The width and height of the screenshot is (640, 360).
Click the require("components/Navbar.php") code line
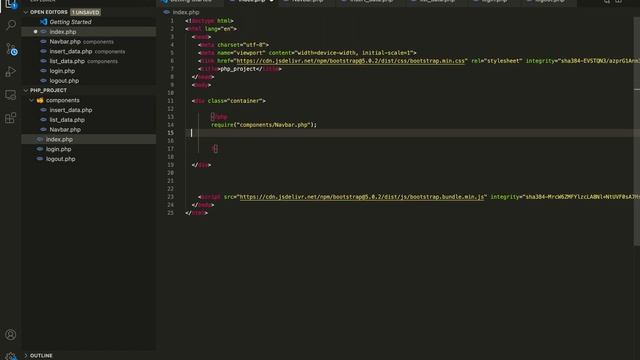(x=264, y=125)
